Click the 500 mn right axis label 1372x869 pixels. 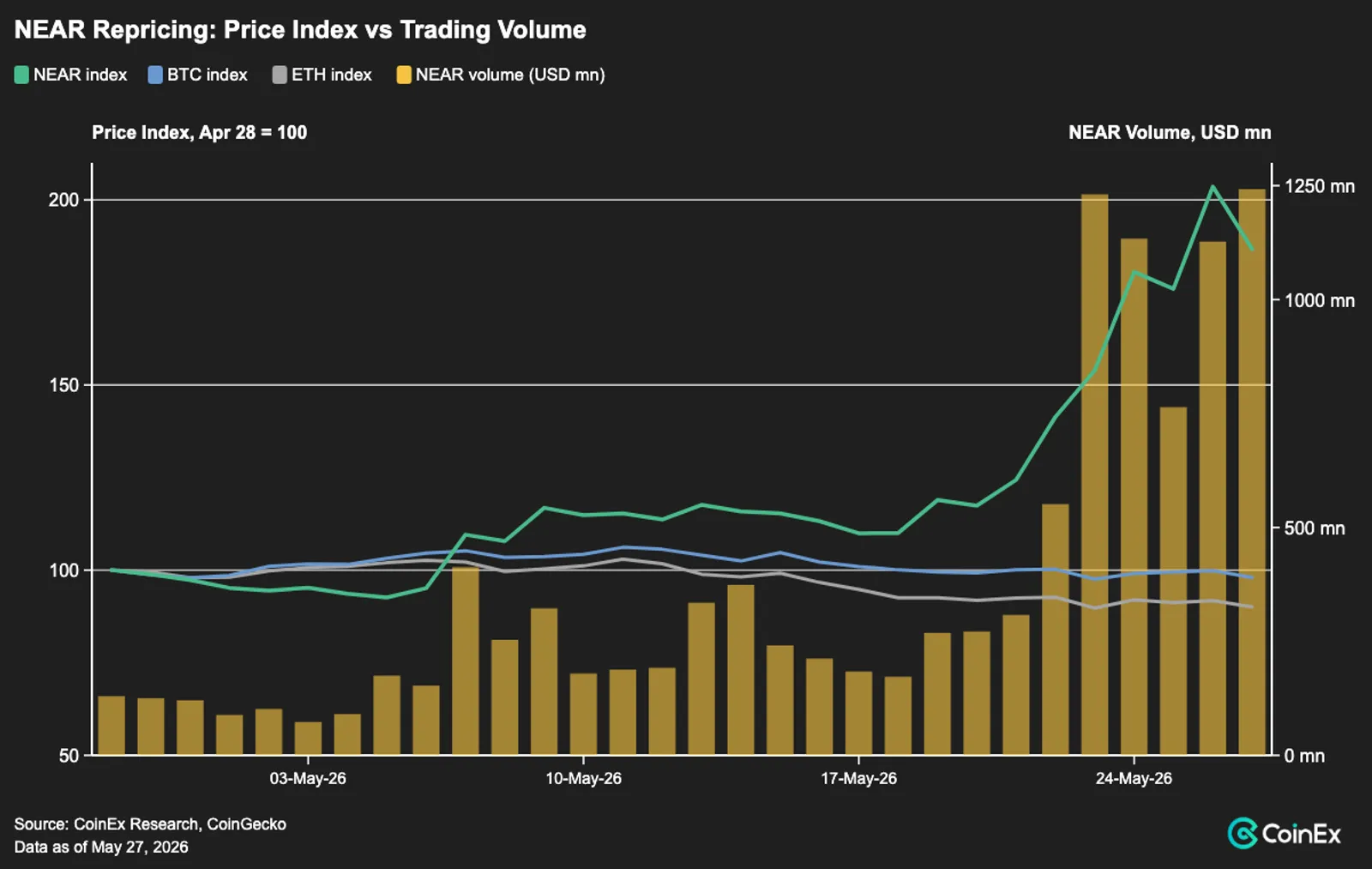1315,528
